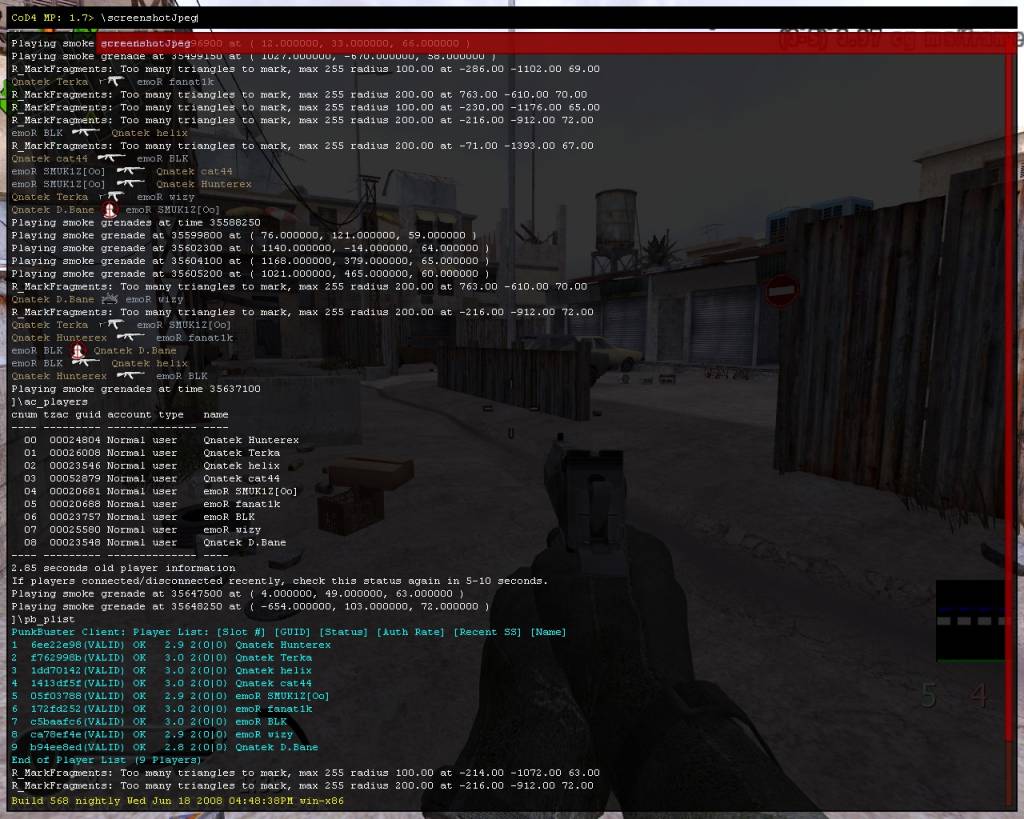The image size is (1024, 819).
Task: Click PunkBuster GUID "f762998b(VALID)"
Action: coord(77,658)
